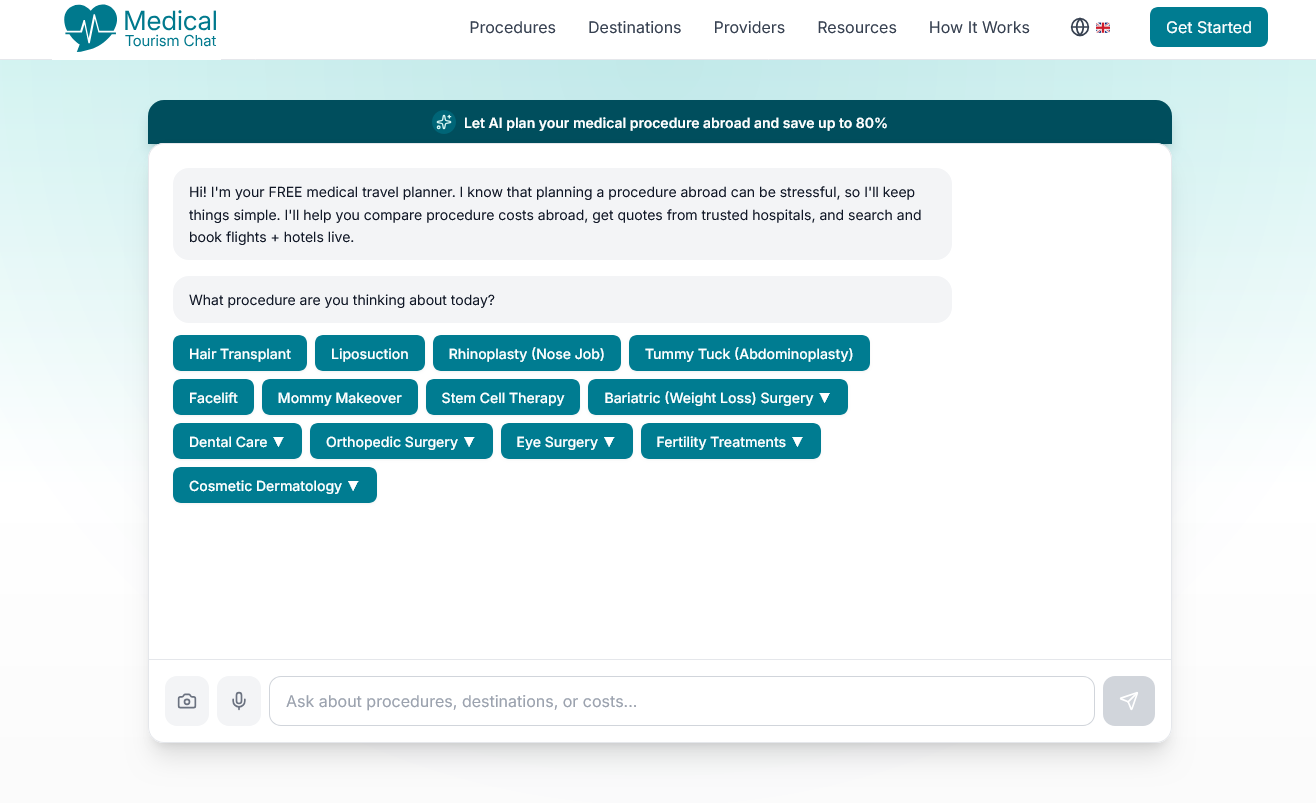Open the Procedures menu

(x=512, y=27)
